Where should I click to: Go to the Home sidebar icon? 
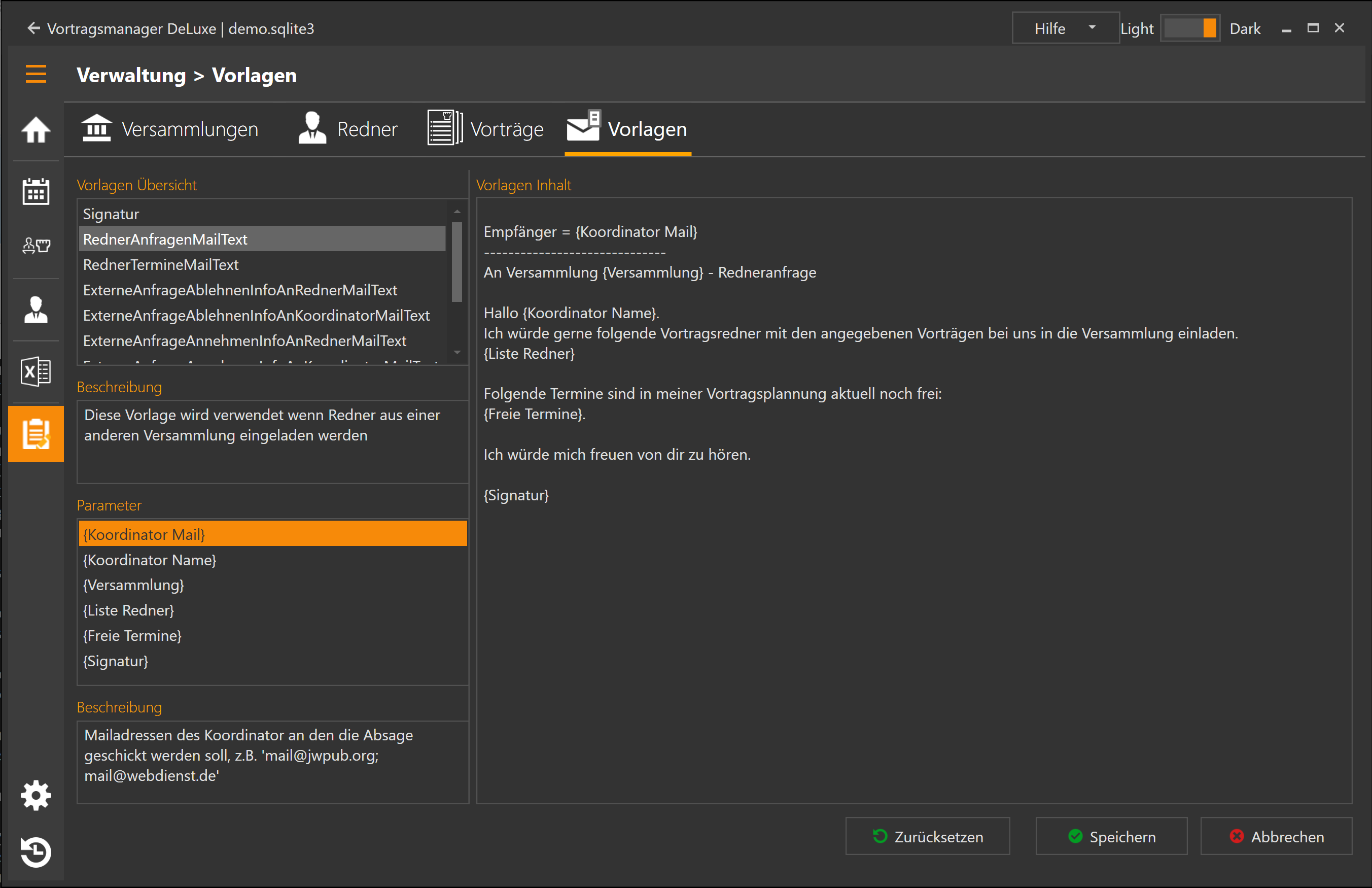tap(36, 130)
